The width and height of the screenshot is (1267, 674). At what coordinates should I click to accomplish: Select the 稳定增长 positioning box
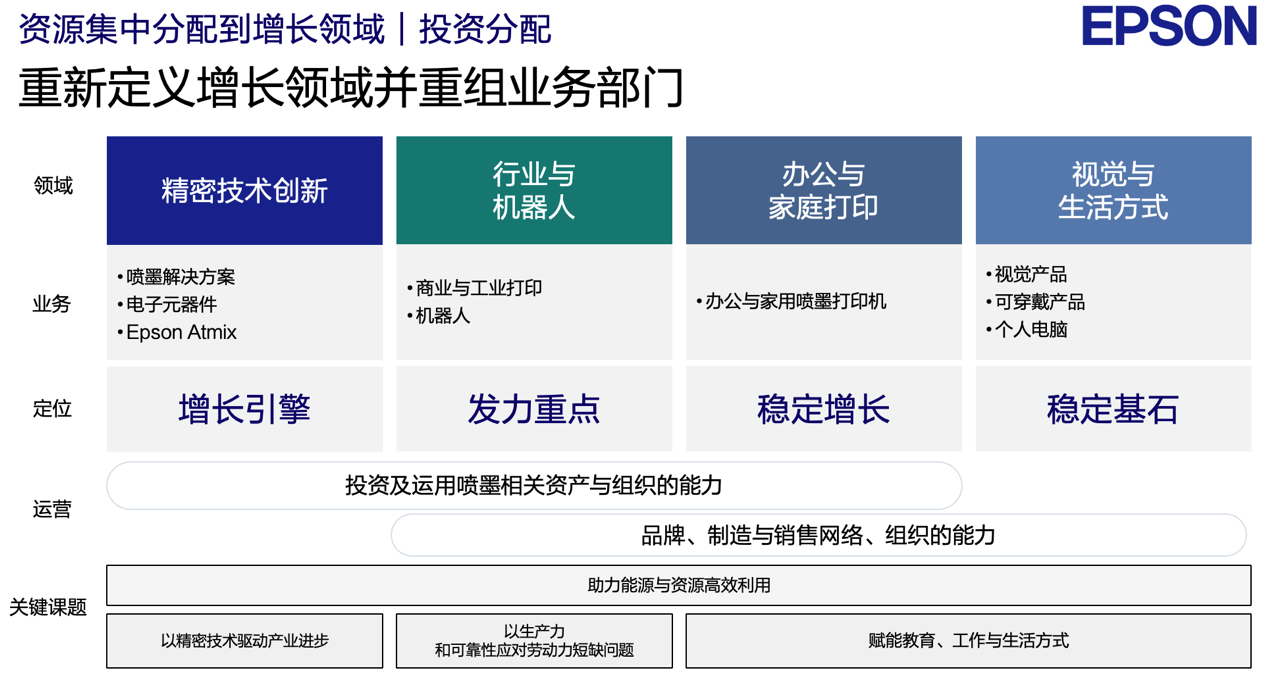pyautogui.click(x=824, y=409)
